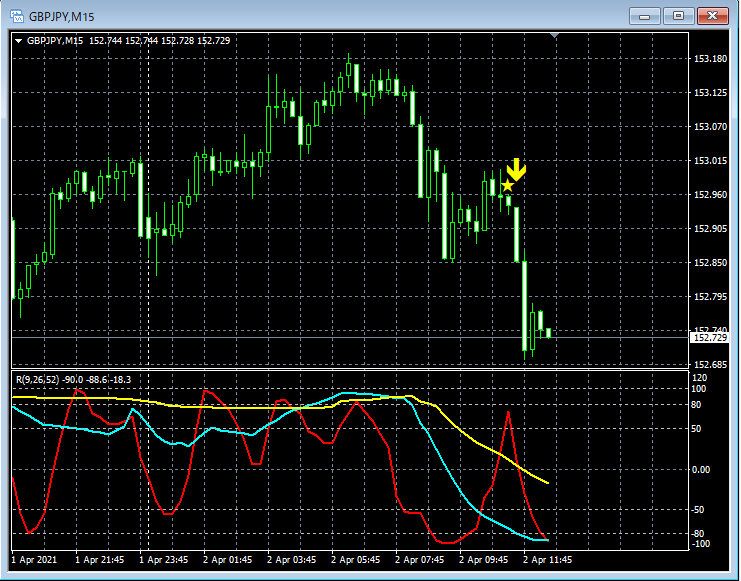Click the 2 Apr 07:45 time label
Screen dimensions: 741x581
click(420, 560)
